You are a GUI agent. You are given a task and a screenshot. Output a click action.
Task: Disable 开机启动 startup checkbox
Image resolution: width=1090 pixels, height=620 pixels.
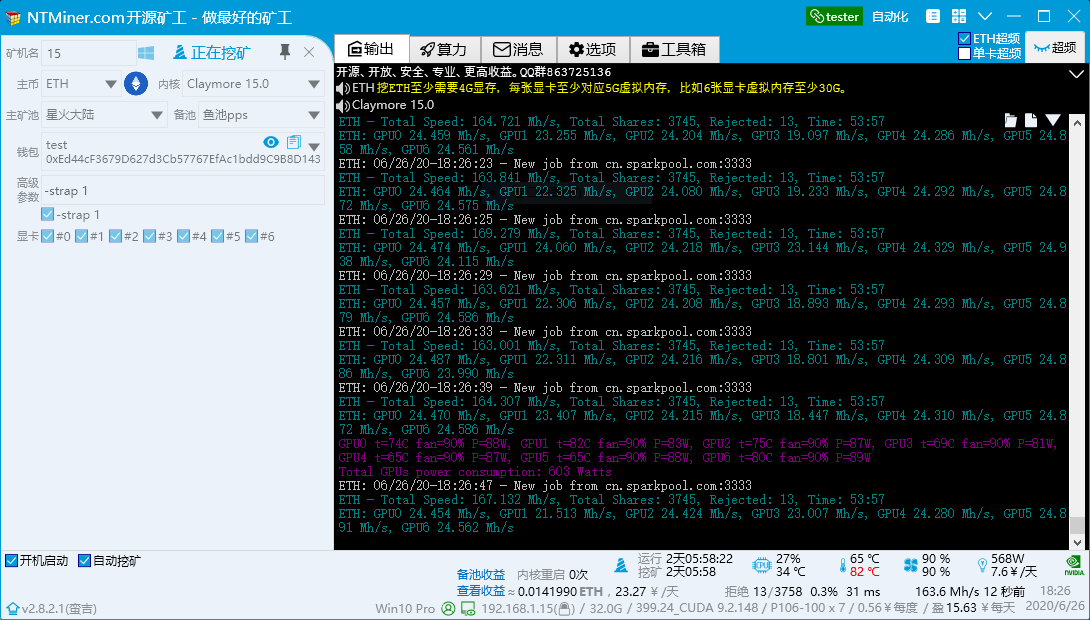click(x=11, y=560)
